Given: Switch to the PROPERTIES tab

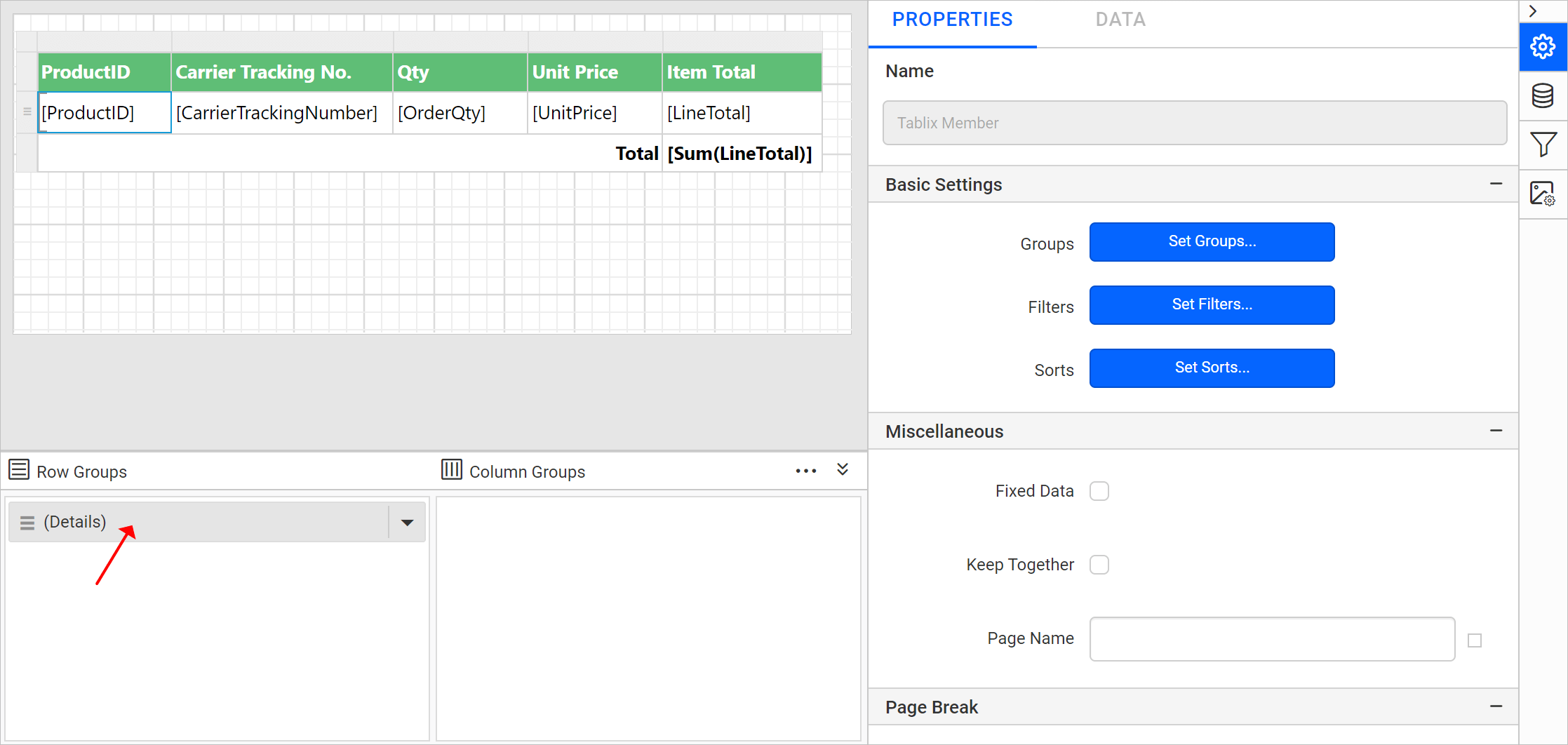Looking at the screenshot, I should pos(952,20).
